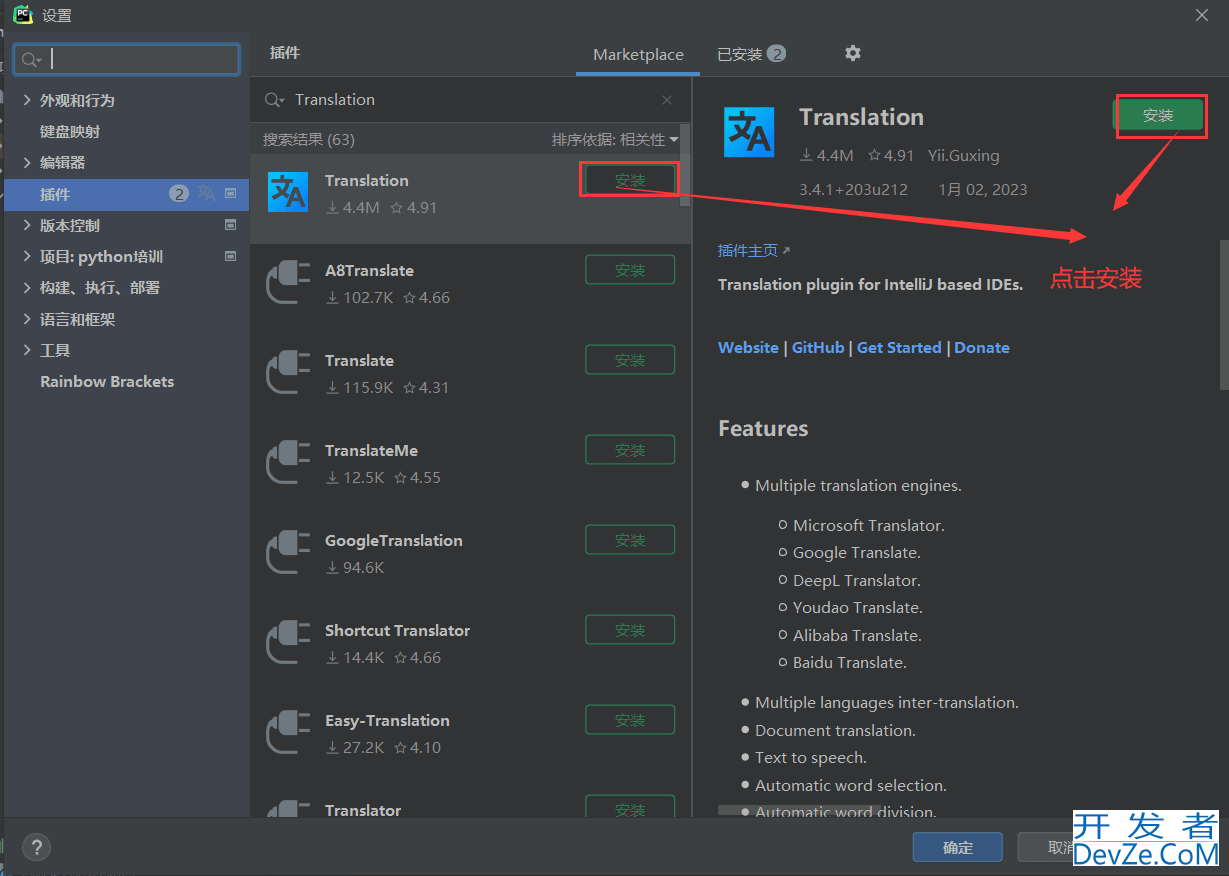Install the Shortcut Translator plugin
The image size is (1229, 876).
point(630,630)
